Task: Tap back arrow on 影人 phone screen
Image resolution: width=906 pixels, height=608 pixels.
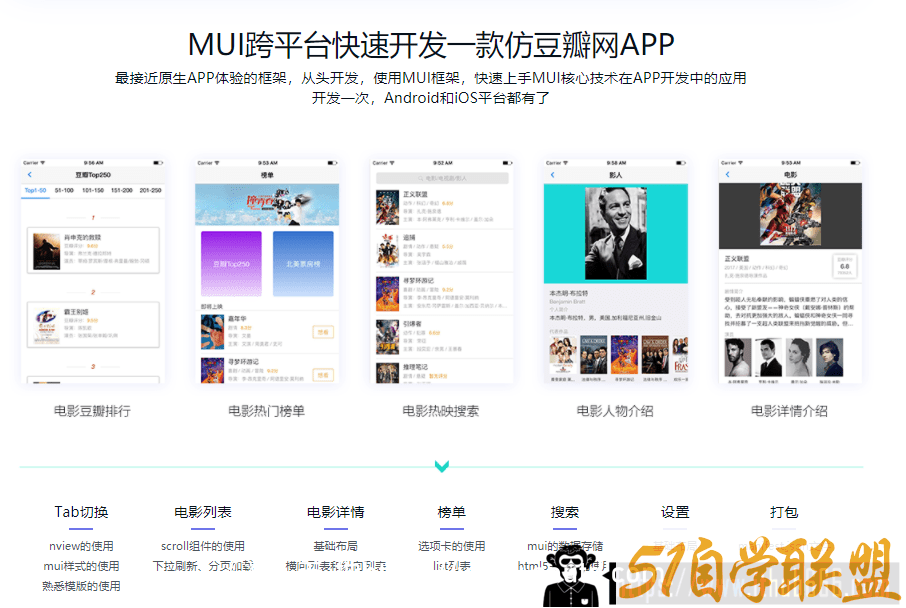Action: click(552, 175)
